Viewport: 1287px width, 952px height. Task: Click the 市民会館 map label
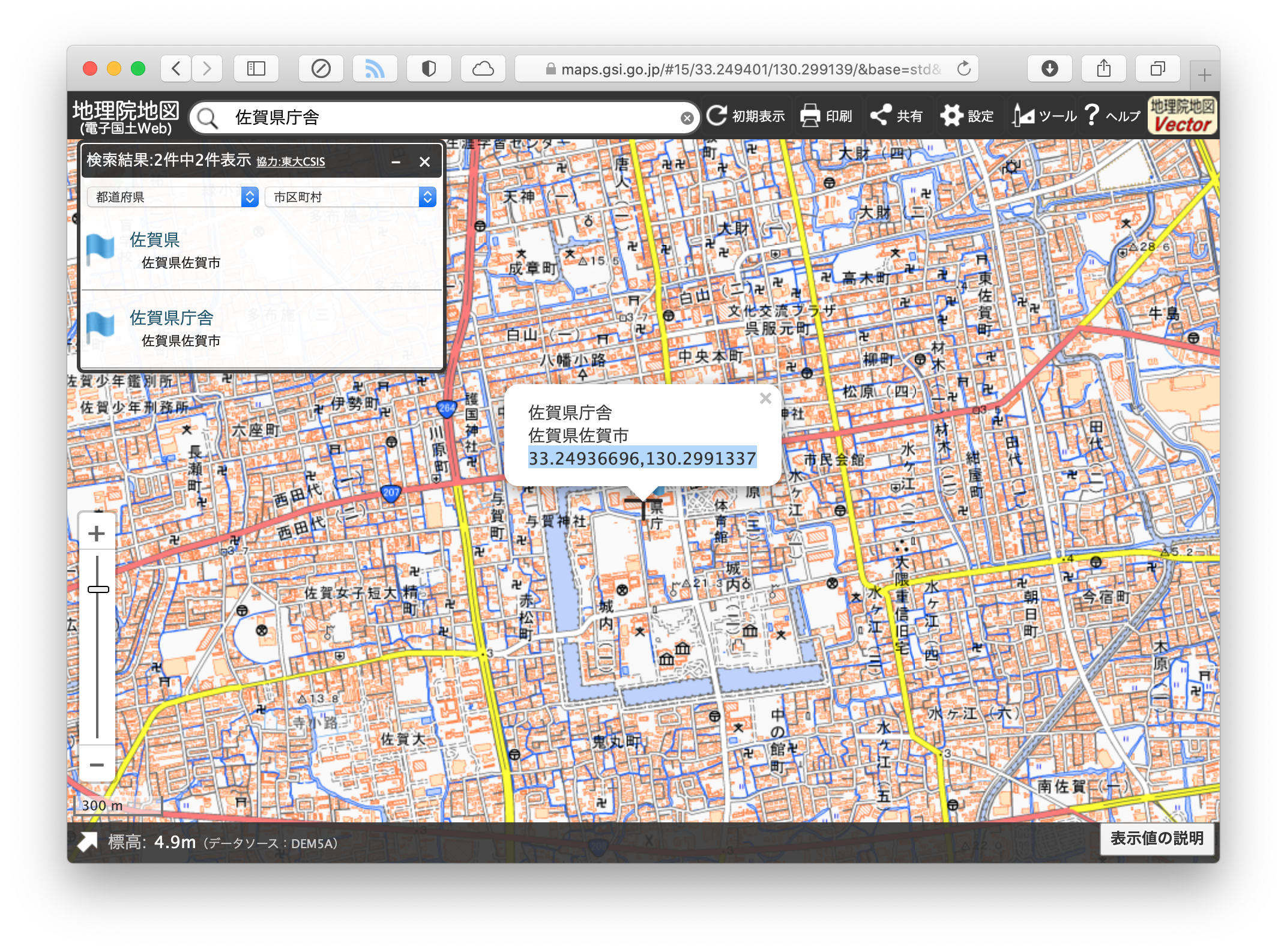click(x=834, y=459)
